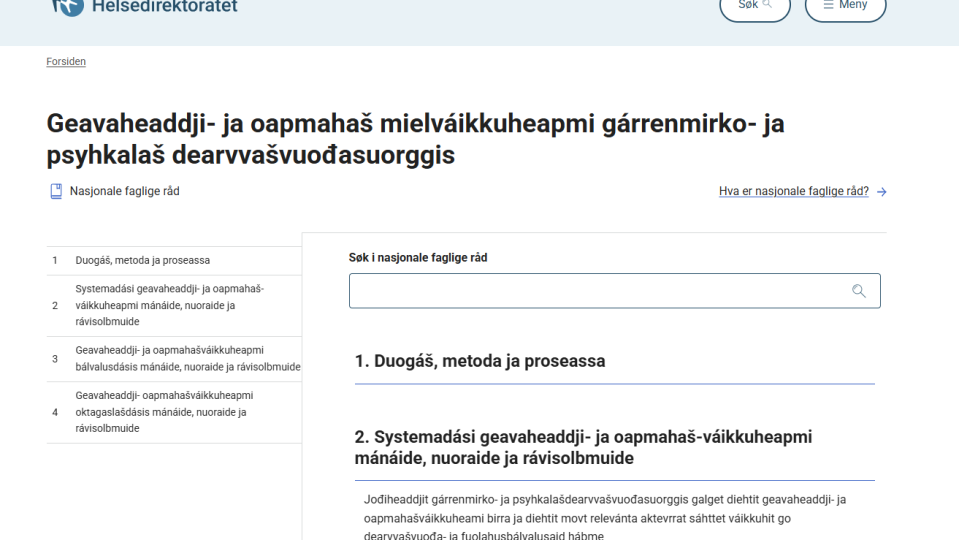Click the paragraph beginning 'Jođiheaddjit gárrenmirko-'
Image resolution: width=959 pixels, height=540 pixels.
[x=605, y=517]
